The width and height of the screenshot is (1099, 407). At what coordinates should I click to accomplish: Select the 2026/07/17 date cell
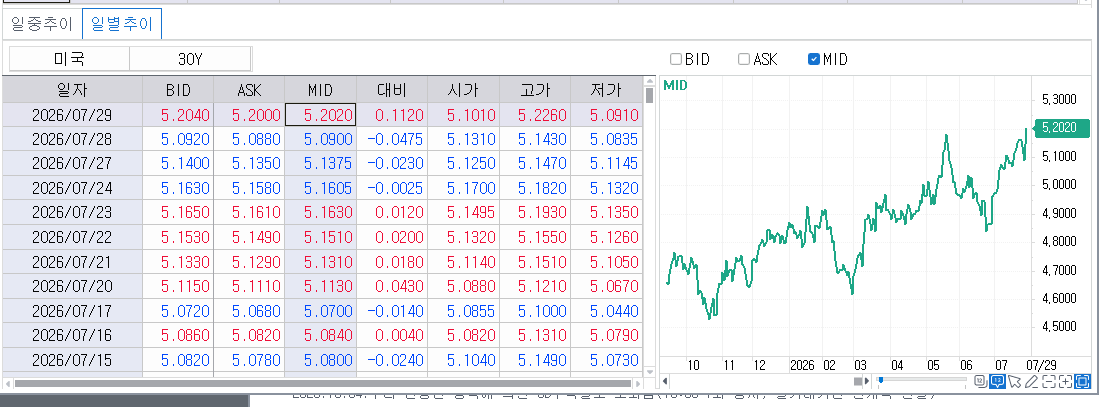72,311
